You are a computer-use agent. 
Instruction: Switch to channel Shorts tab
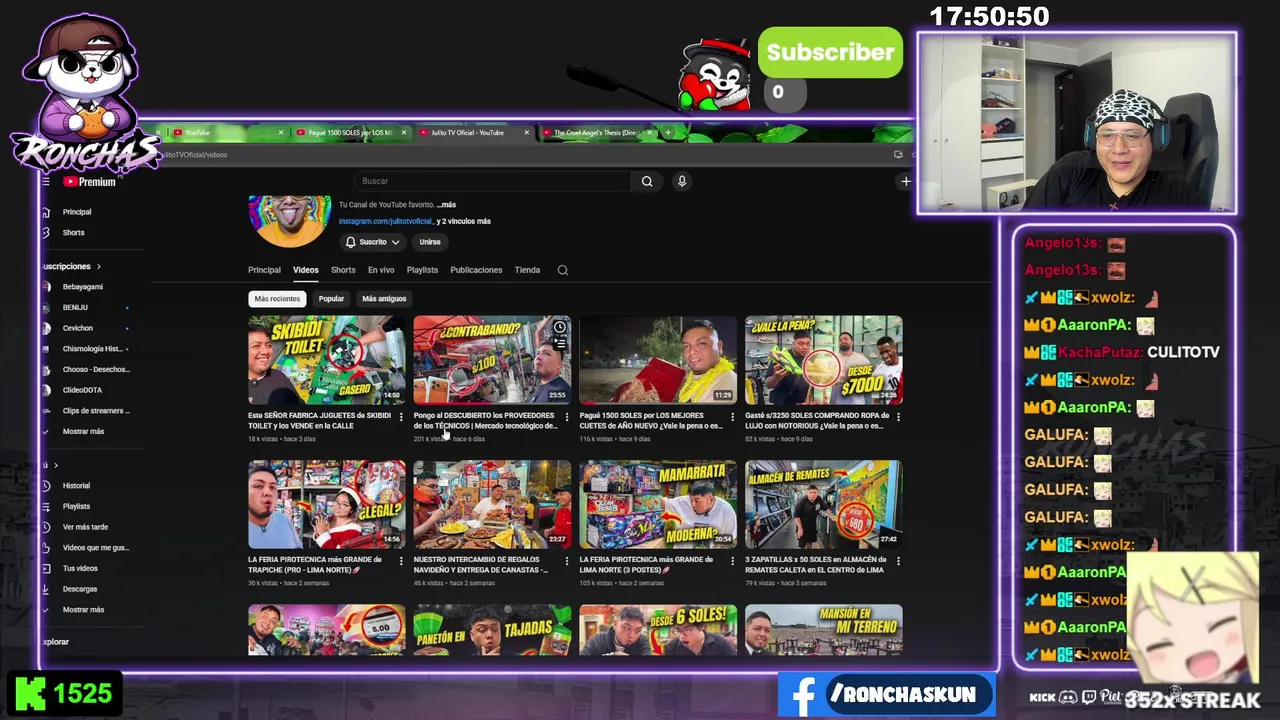(343, 270)
